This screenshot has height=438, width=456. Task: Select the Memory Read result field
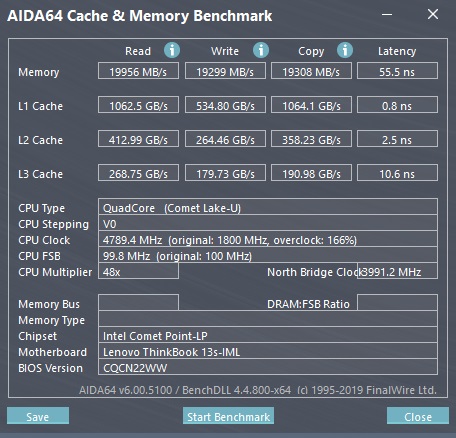point(138,71)
